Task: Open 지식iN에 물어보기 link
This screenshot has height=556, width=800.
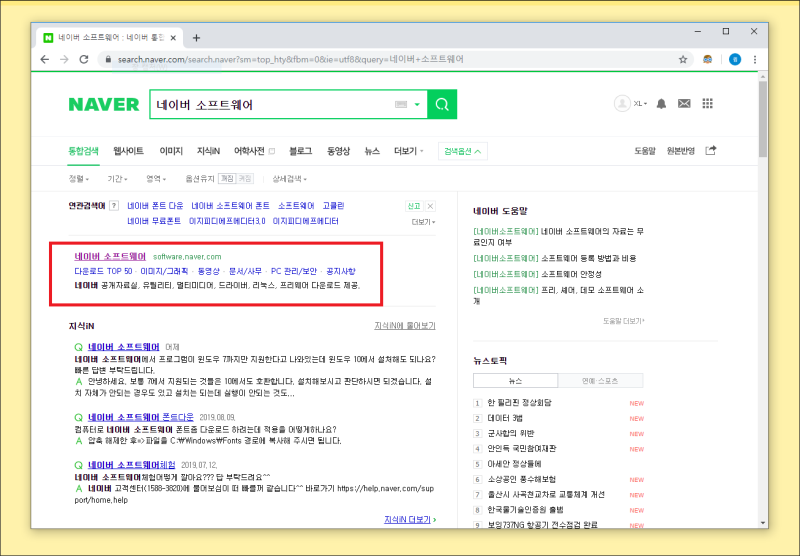Action: (x=405, y=325)
